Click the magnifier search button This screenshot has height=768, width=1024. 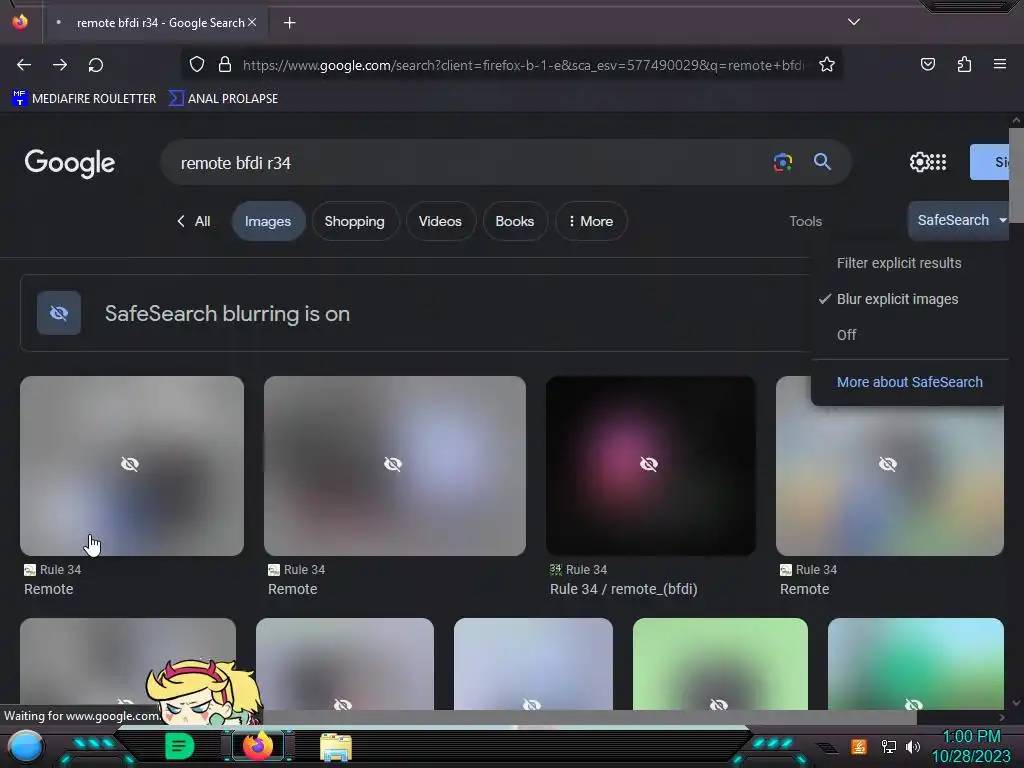822,162
